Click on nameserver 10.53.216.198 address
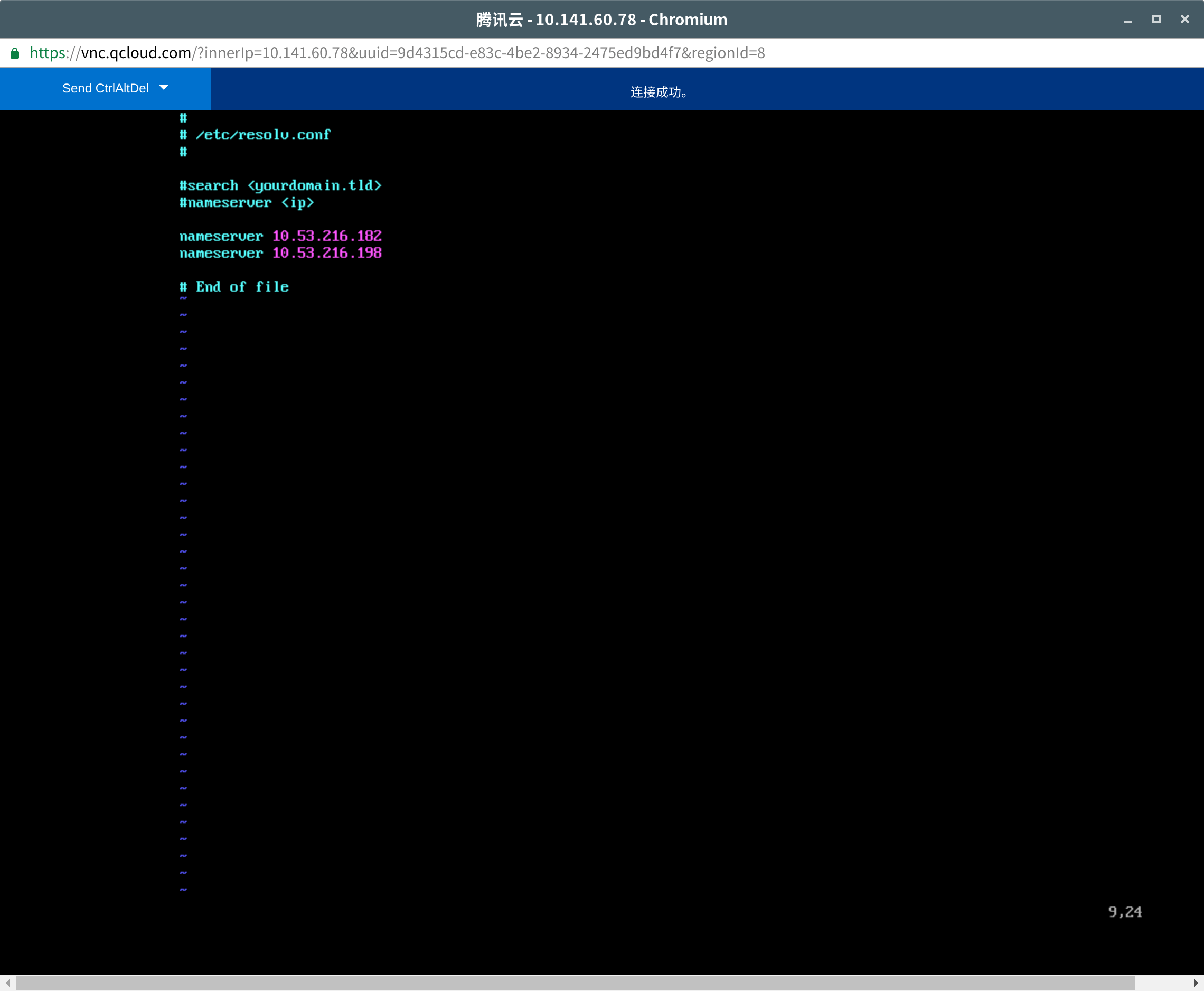The height and width of the screenshot is (991, 1204). click(326, 253)
